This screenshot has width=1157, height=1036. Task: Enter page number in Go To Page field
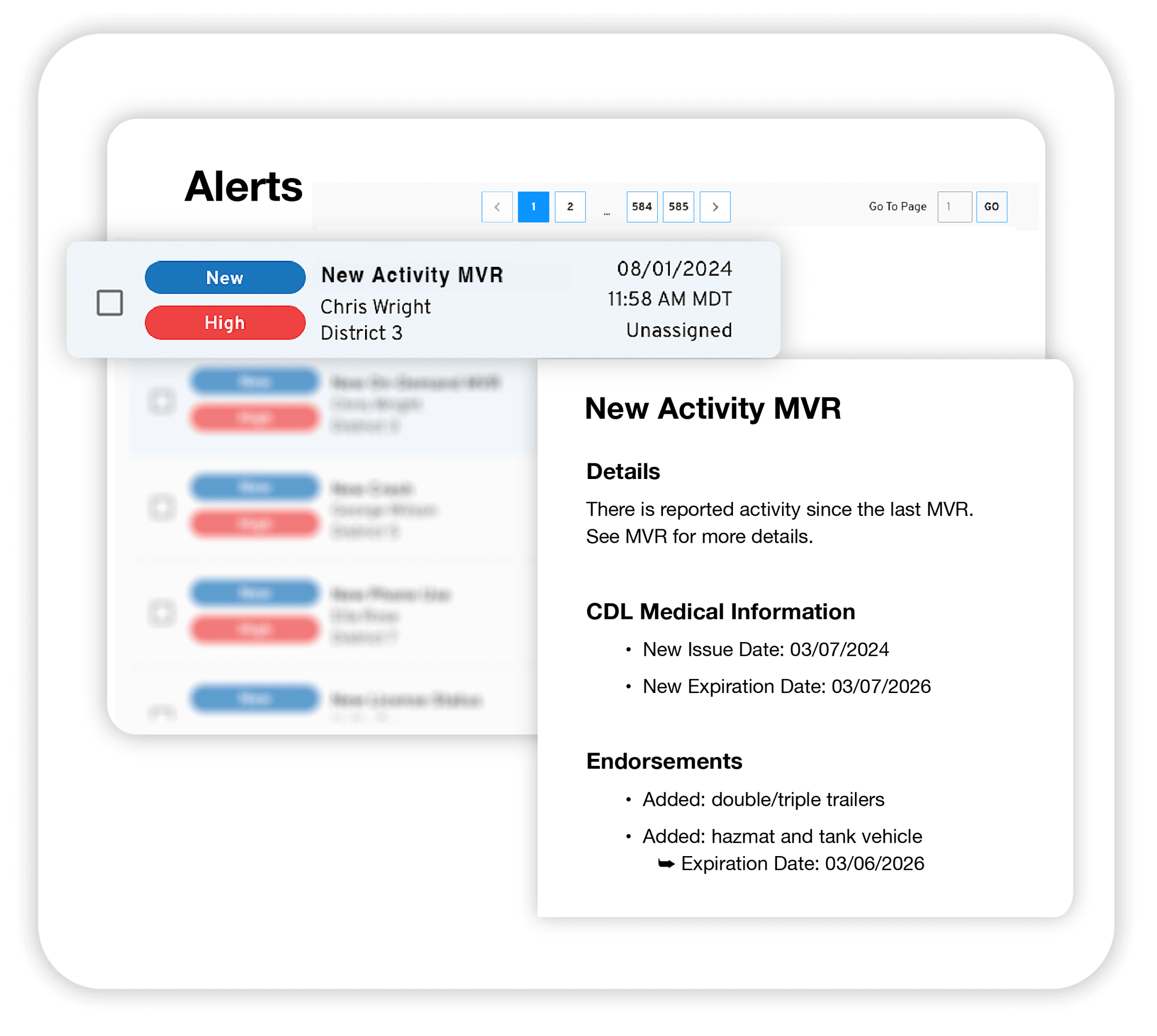[x=952, y=208]
